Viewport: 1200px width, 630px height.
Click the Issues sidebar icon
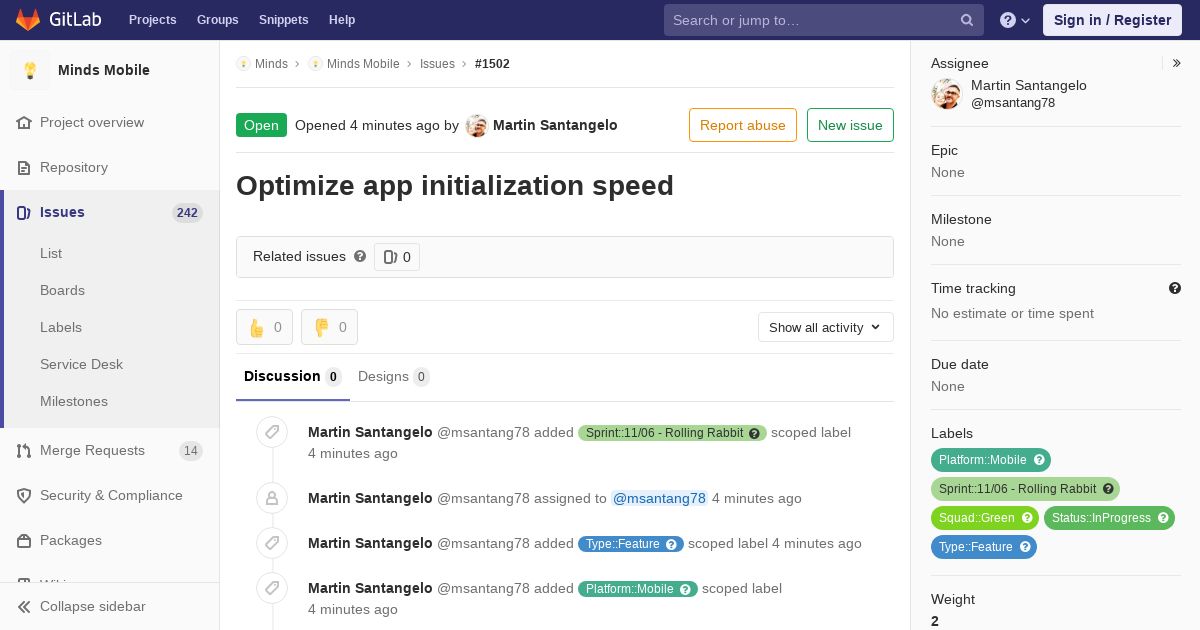(24, 212)
